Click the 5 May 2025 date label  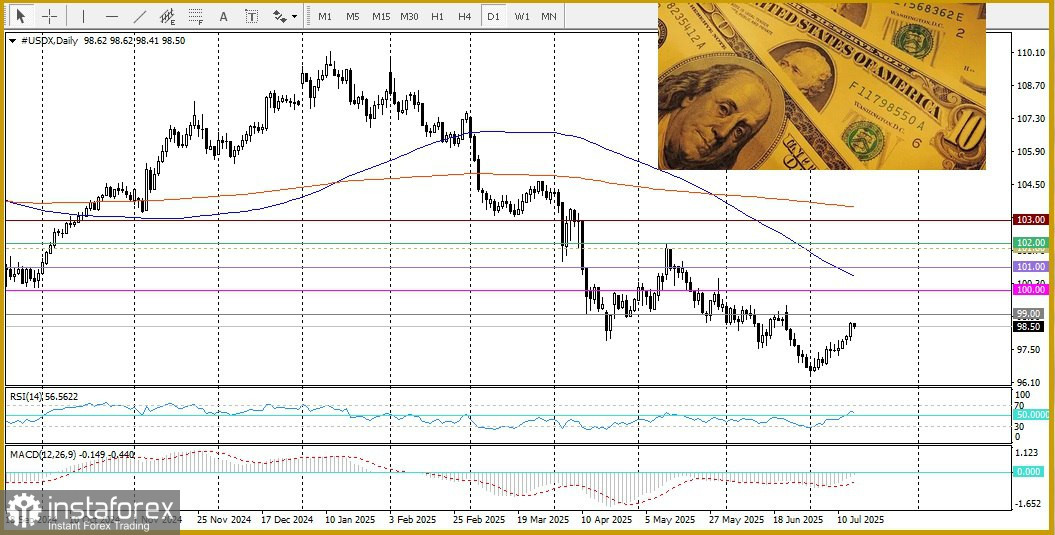669,520
